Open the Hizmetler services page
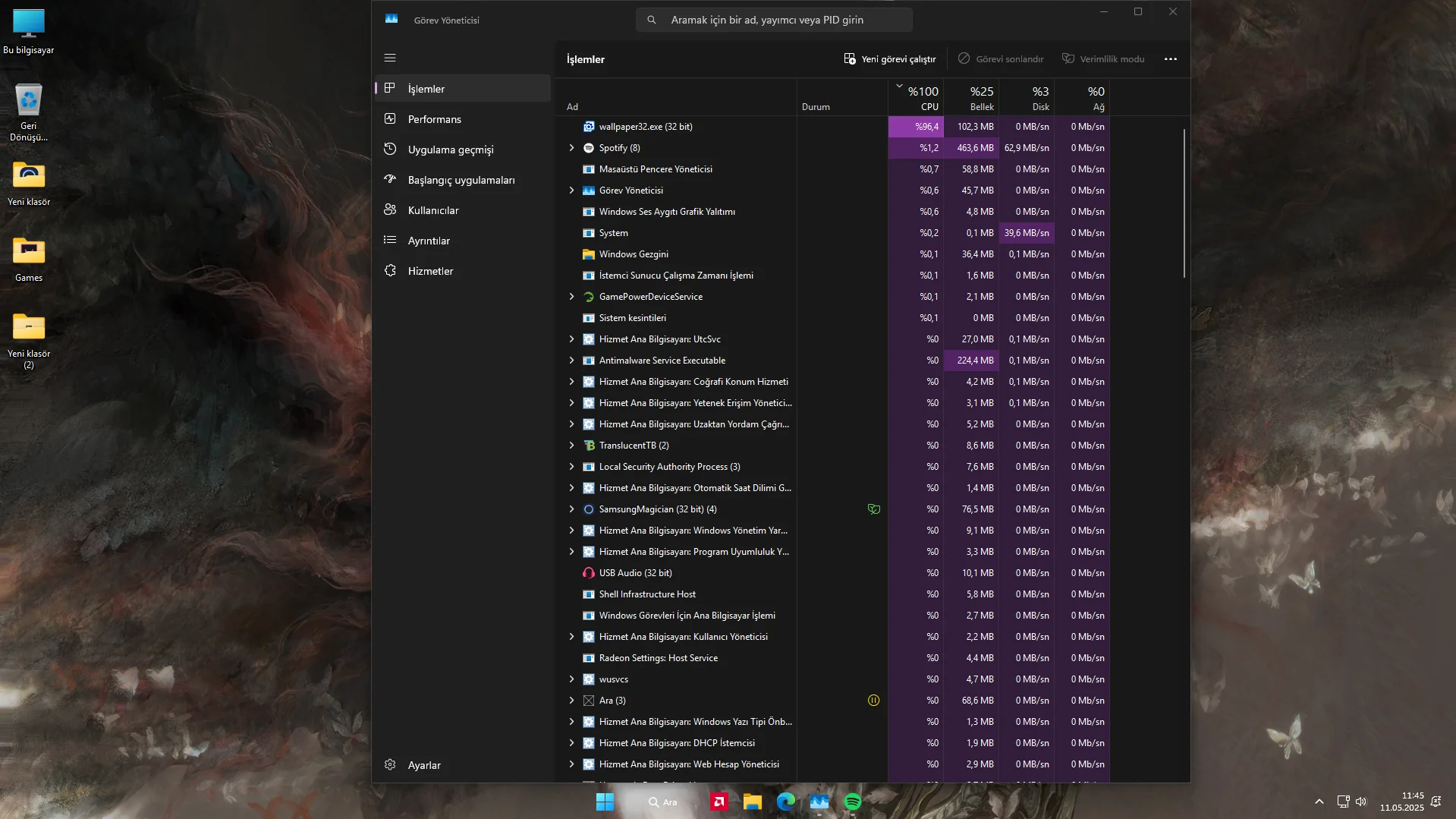 [430, 271]
